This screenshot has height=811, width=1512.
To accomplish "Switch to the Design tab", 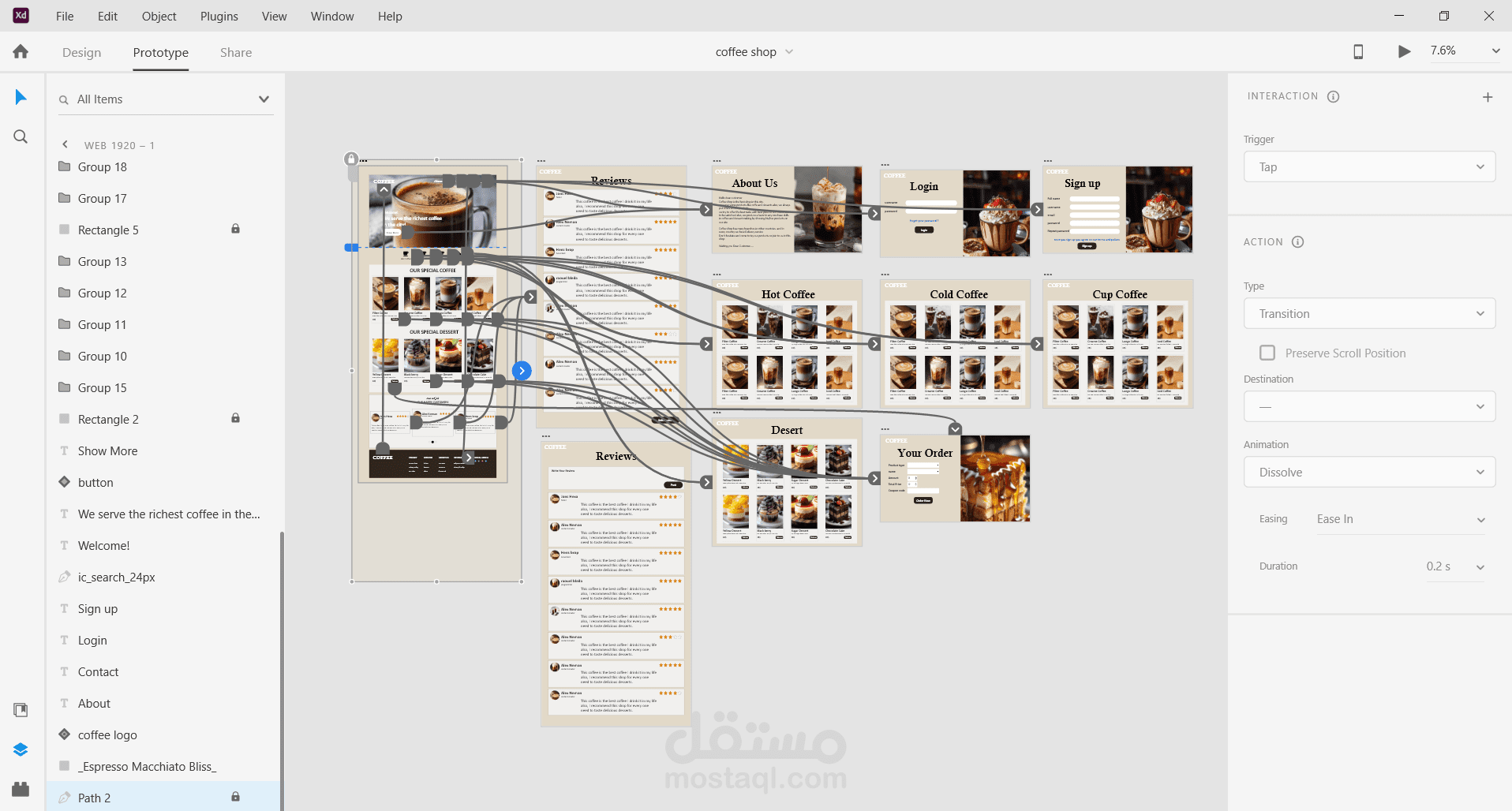I will pos(81,52).
